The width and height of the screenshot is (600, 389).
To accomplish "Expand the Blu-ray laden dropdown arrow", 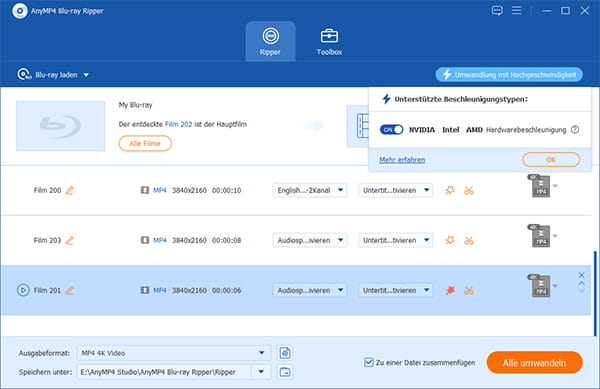I will click(x=86, y=75).
